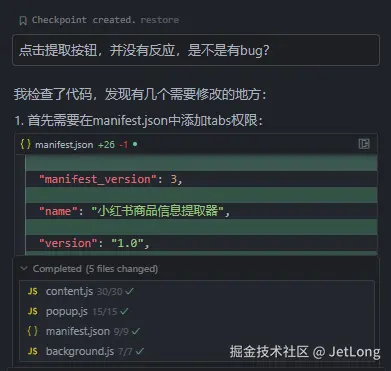This screenshot has width=391, height=371.
Task: Open manifest.json in changed files list
Action: (78, 331)
